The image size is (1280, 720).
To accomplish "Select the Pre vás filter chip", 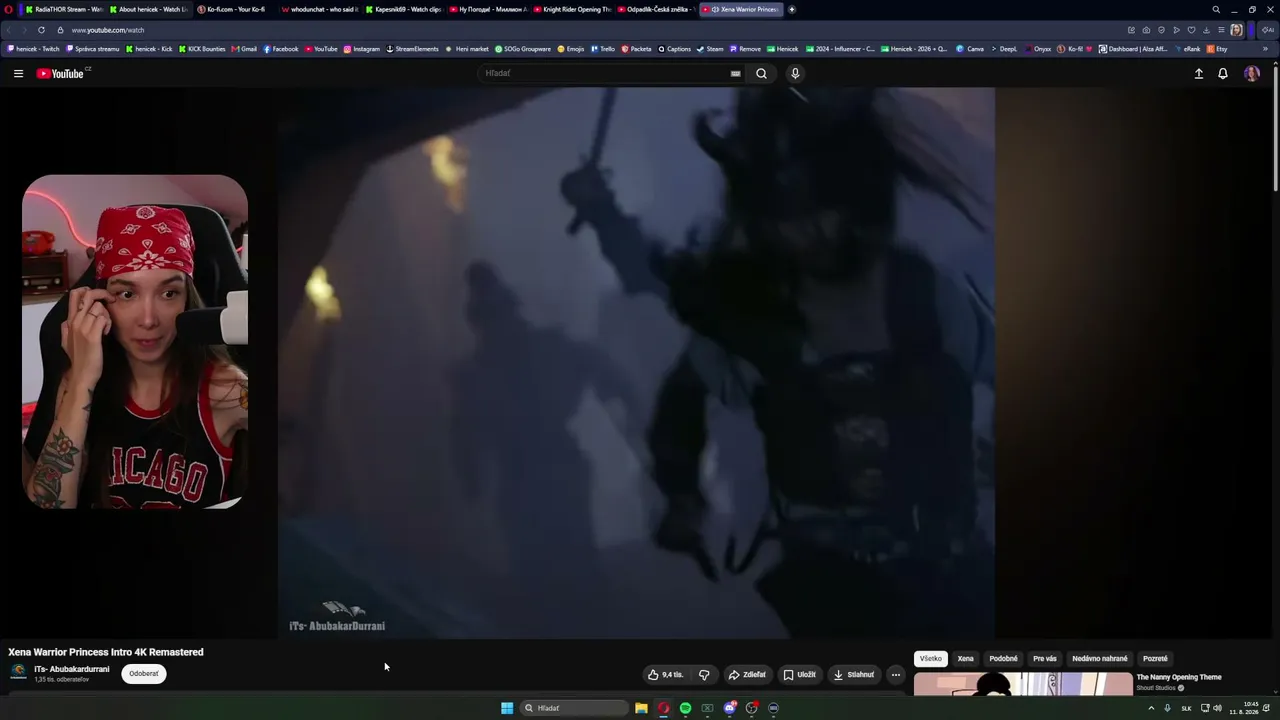I will 1045,659.
